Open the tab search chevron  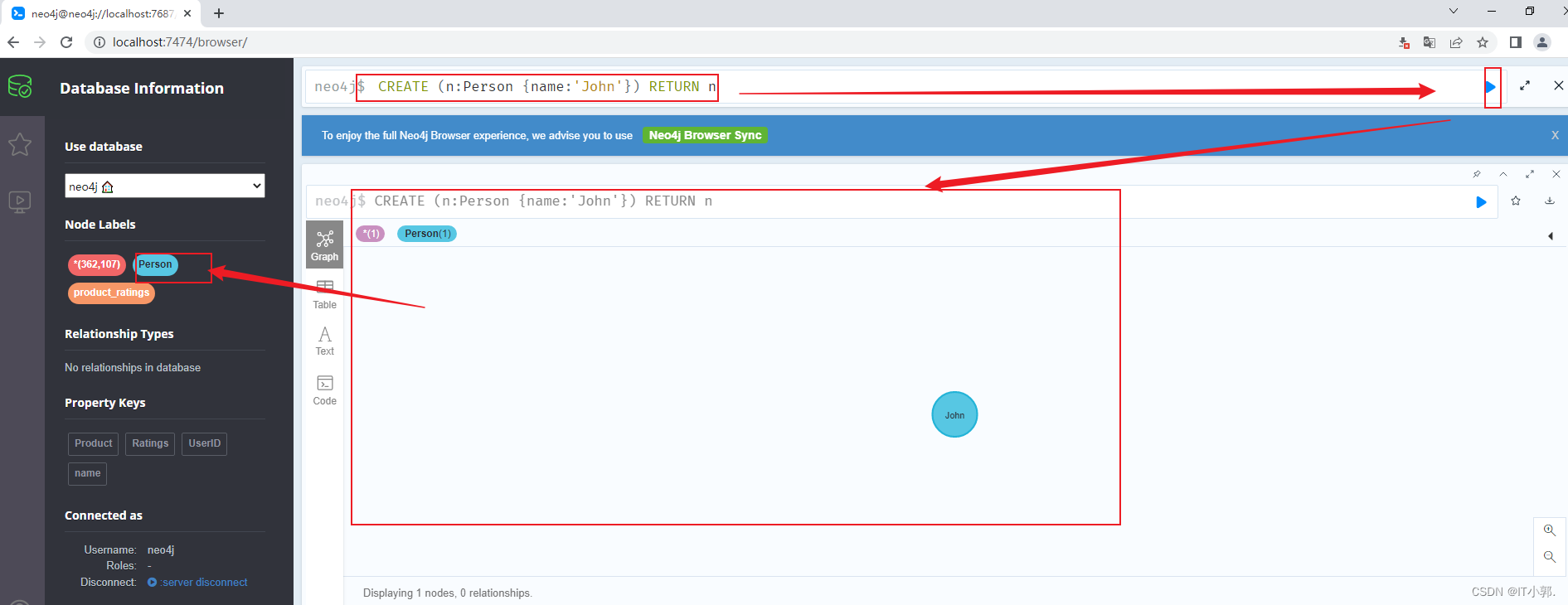(1454, 11)
